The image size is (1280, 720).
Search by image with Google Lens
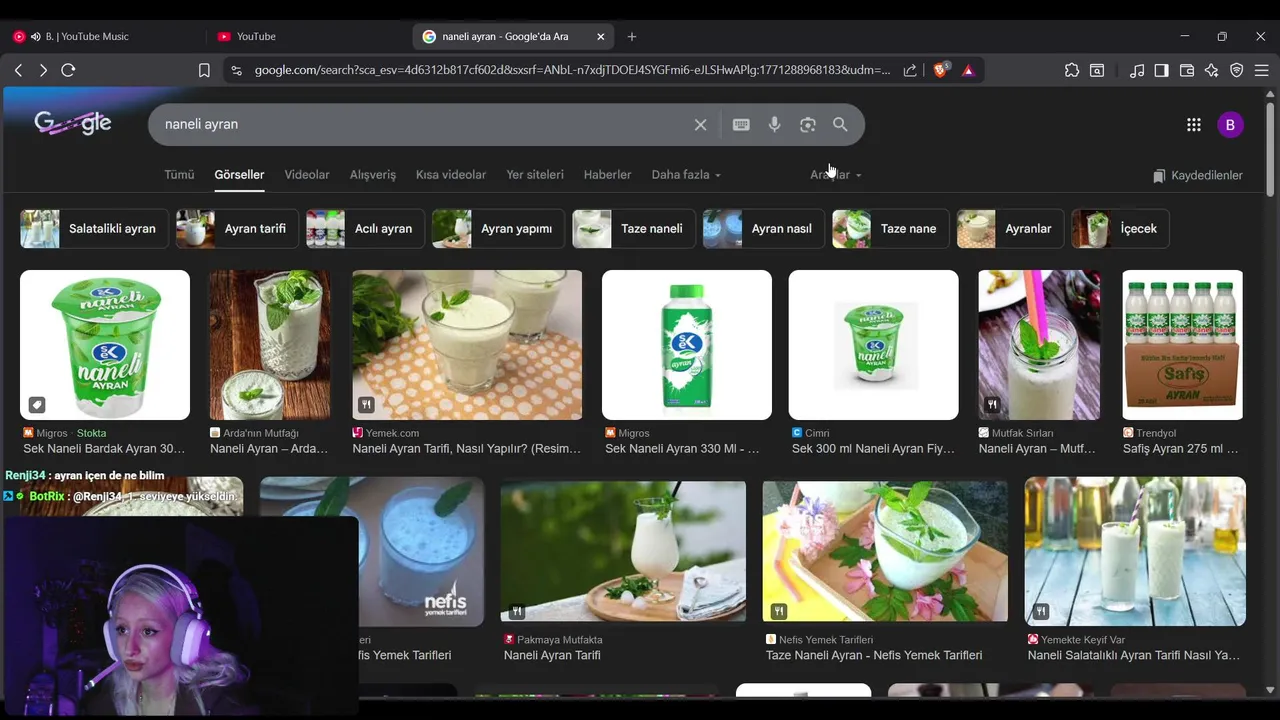808,125
